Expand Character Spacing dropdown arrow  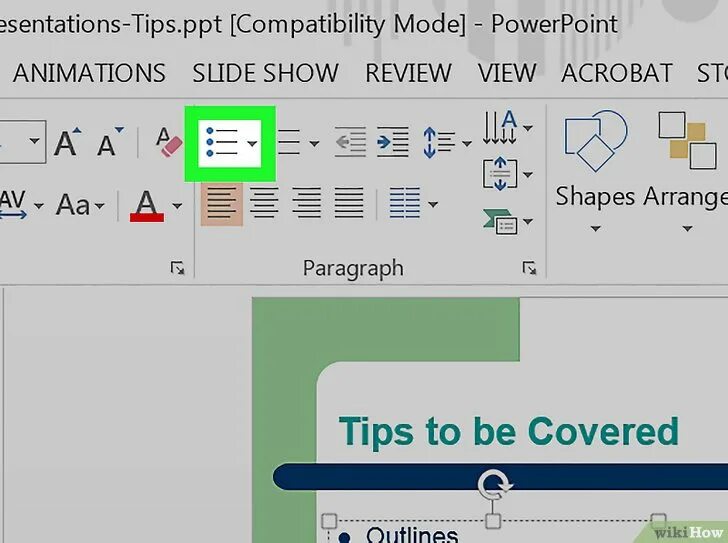[x=39, y=205]
